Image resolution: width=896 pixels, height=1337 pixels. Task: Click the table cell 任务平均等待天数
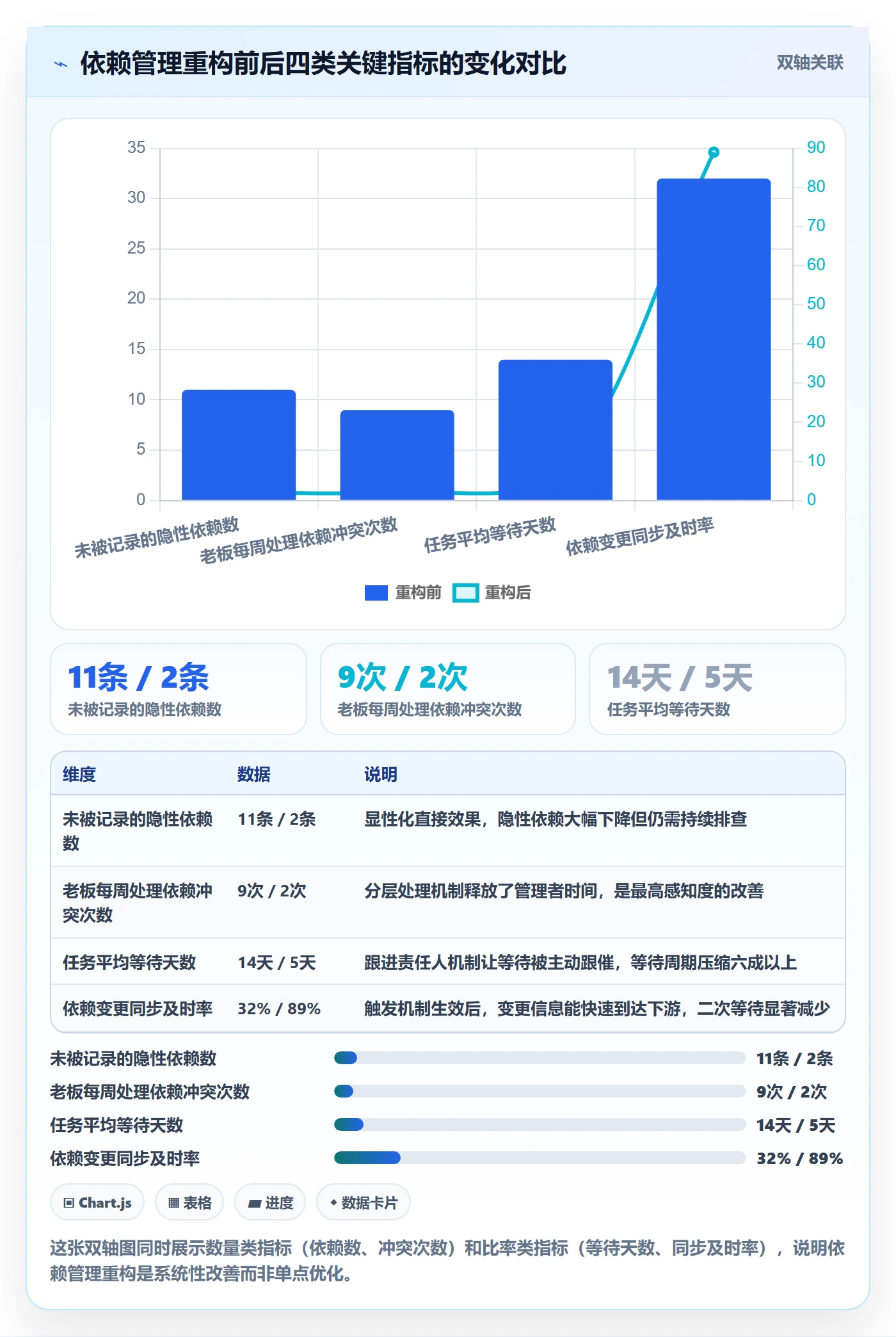click(129, 962)
